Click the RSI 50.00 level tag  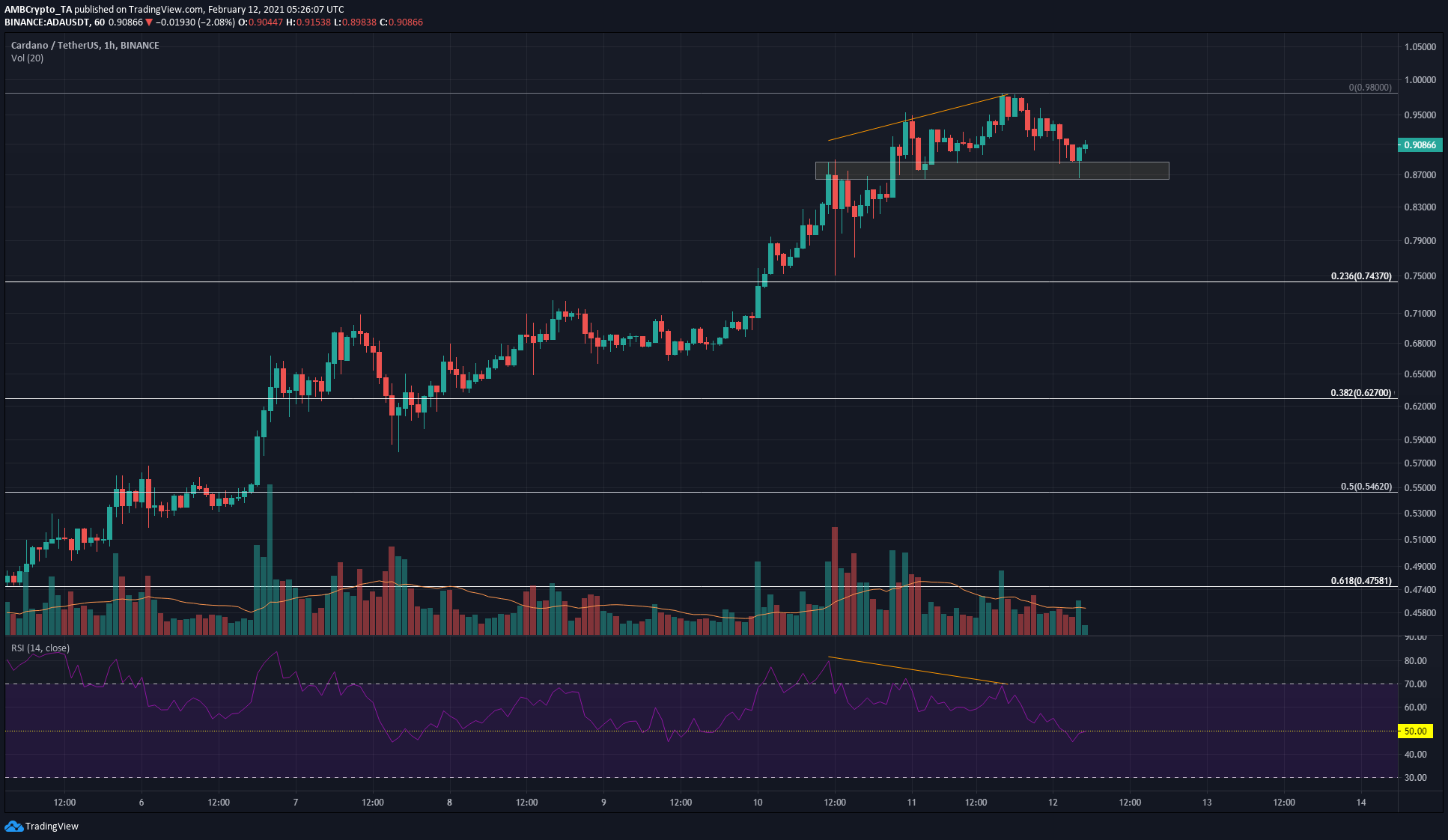coord(1416,731)
